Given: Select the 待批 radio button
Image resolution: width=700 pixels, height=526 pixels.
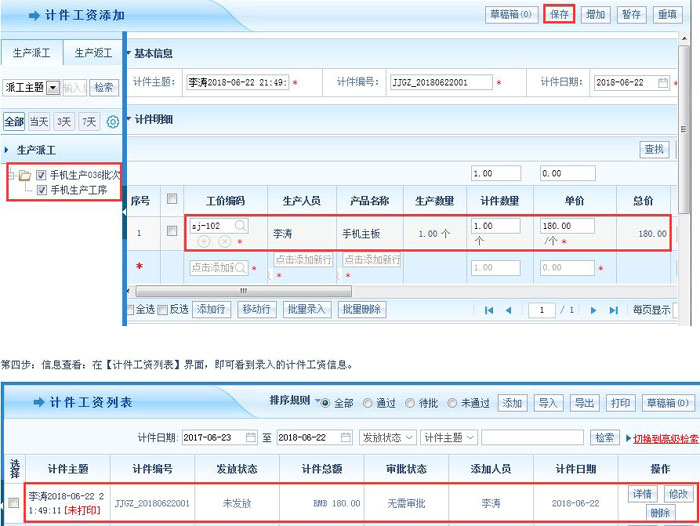Looking at the screenshot, I should [410, 403].
